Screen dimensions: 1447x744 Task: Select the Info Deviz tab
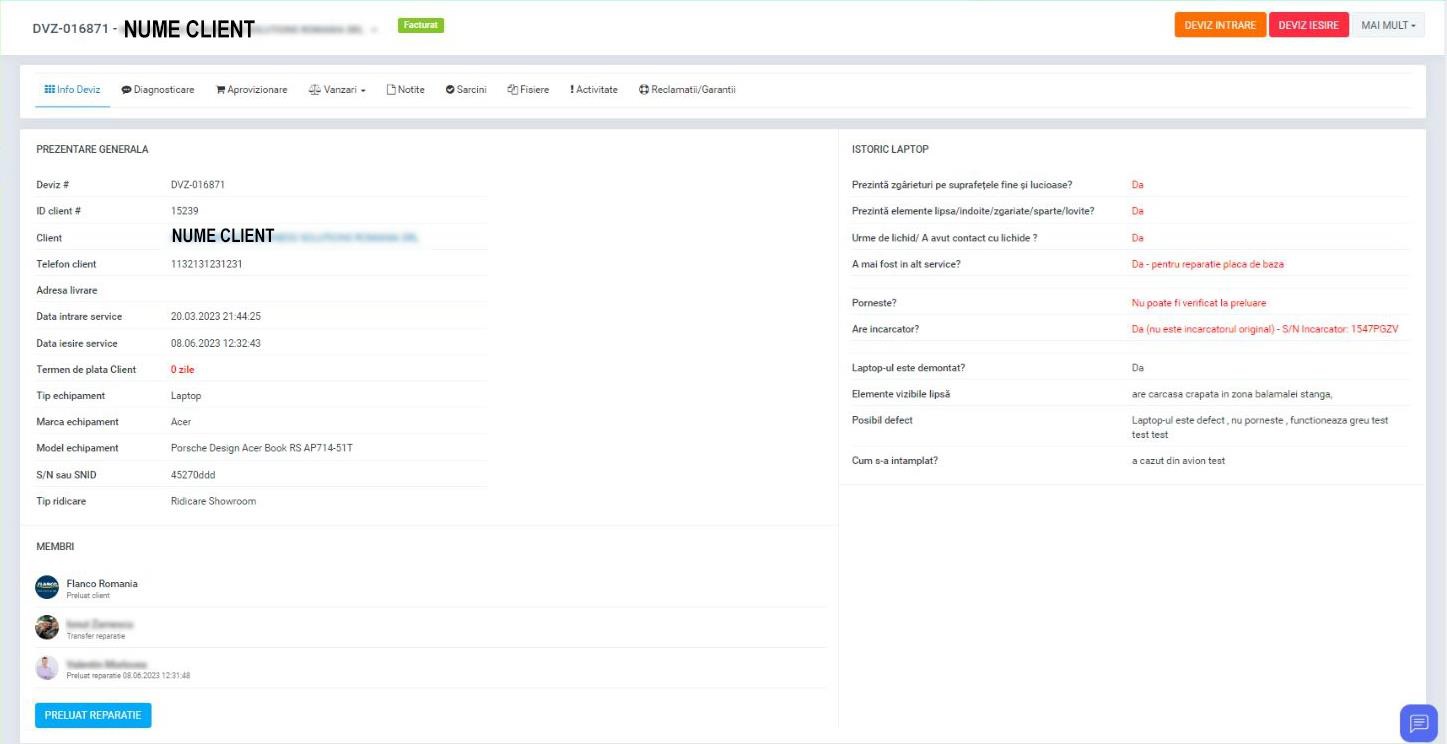72,90
